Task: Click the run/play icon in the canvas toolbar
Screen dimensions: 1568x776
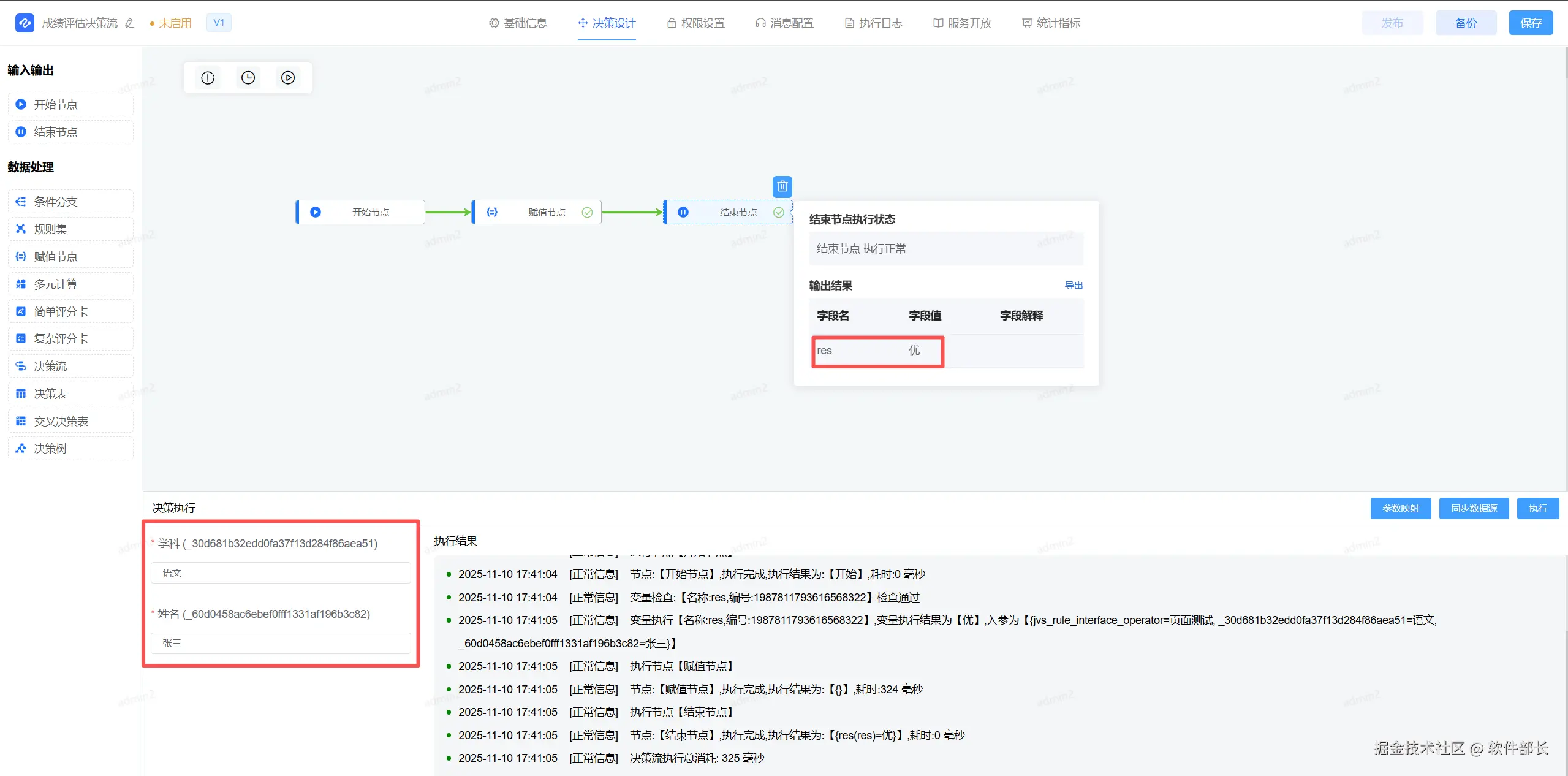Action: [x=288, y=78]
